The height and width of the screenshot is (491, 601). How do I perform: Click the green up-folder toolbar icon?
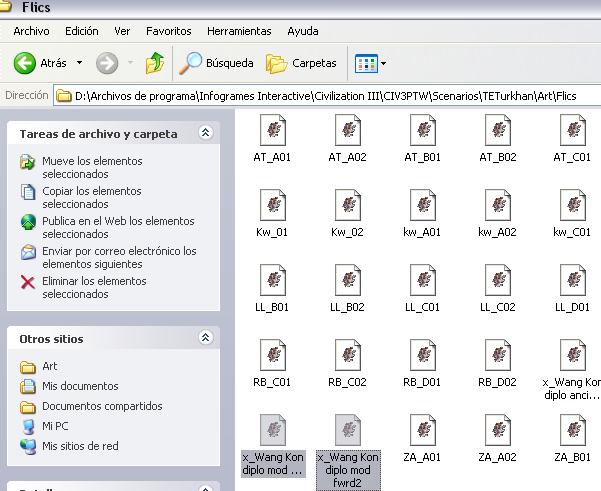coord(155,63)
